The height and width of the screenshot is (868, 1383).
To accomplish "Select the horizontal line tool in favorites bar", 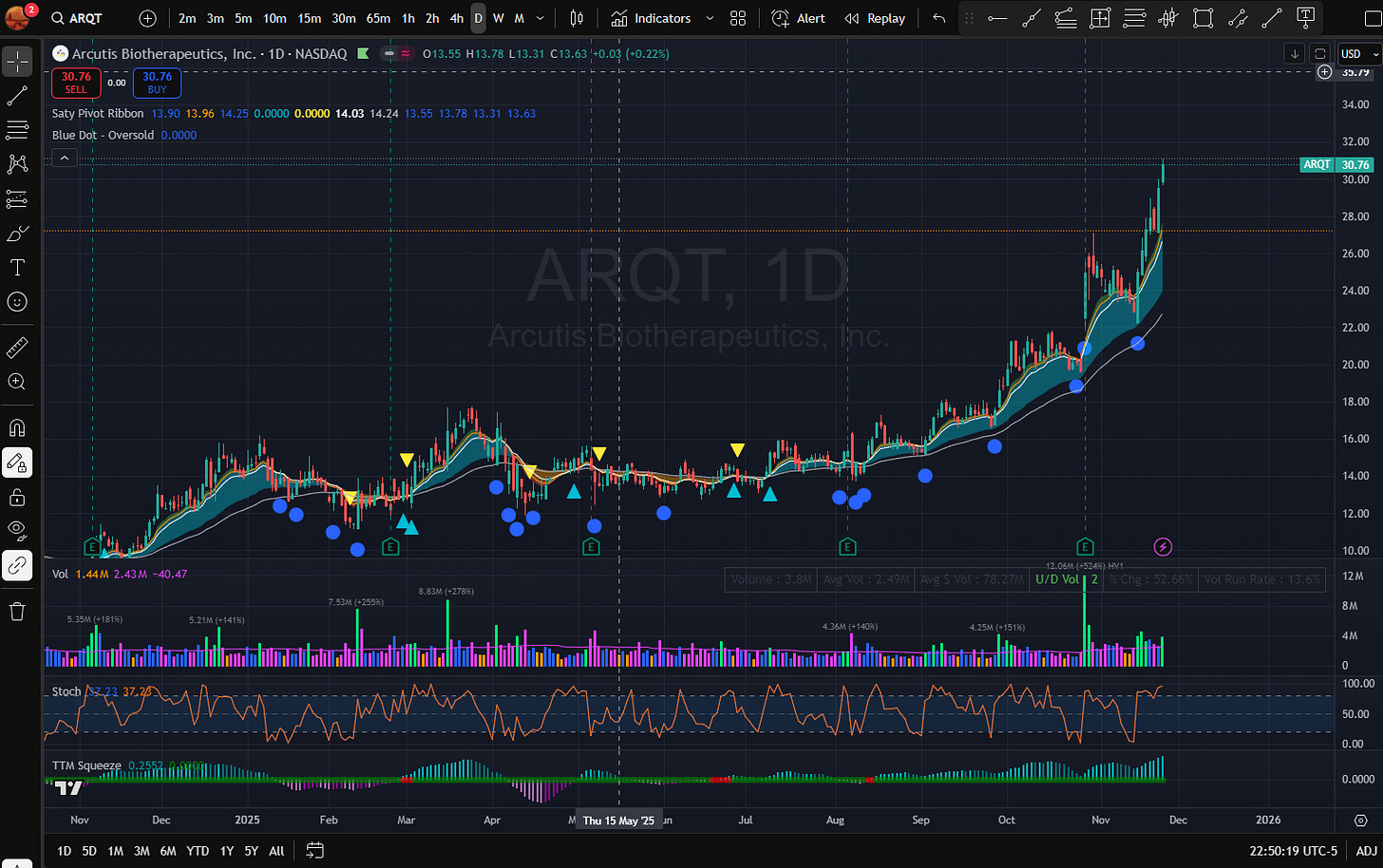I will 997,18.
